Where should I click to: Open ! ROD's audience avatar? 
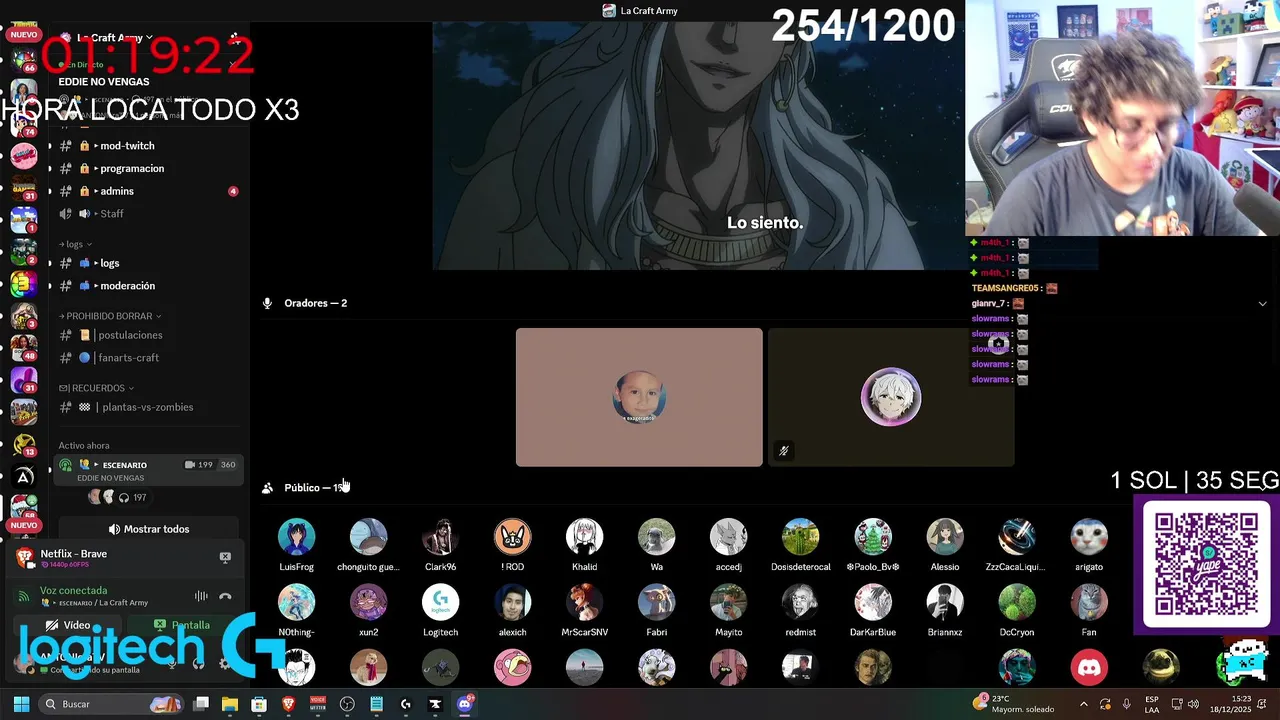(x=512, y=537)
